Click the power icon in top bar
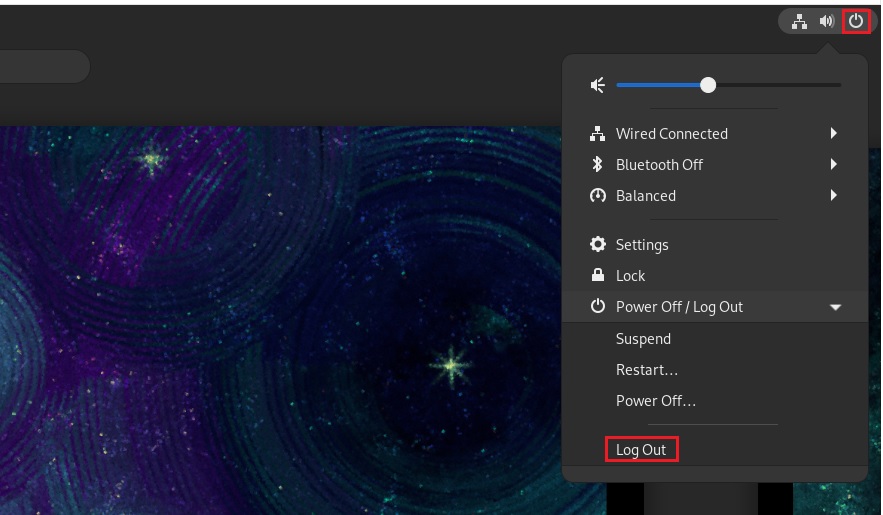 pyautogui.click(x=855, y=21)
